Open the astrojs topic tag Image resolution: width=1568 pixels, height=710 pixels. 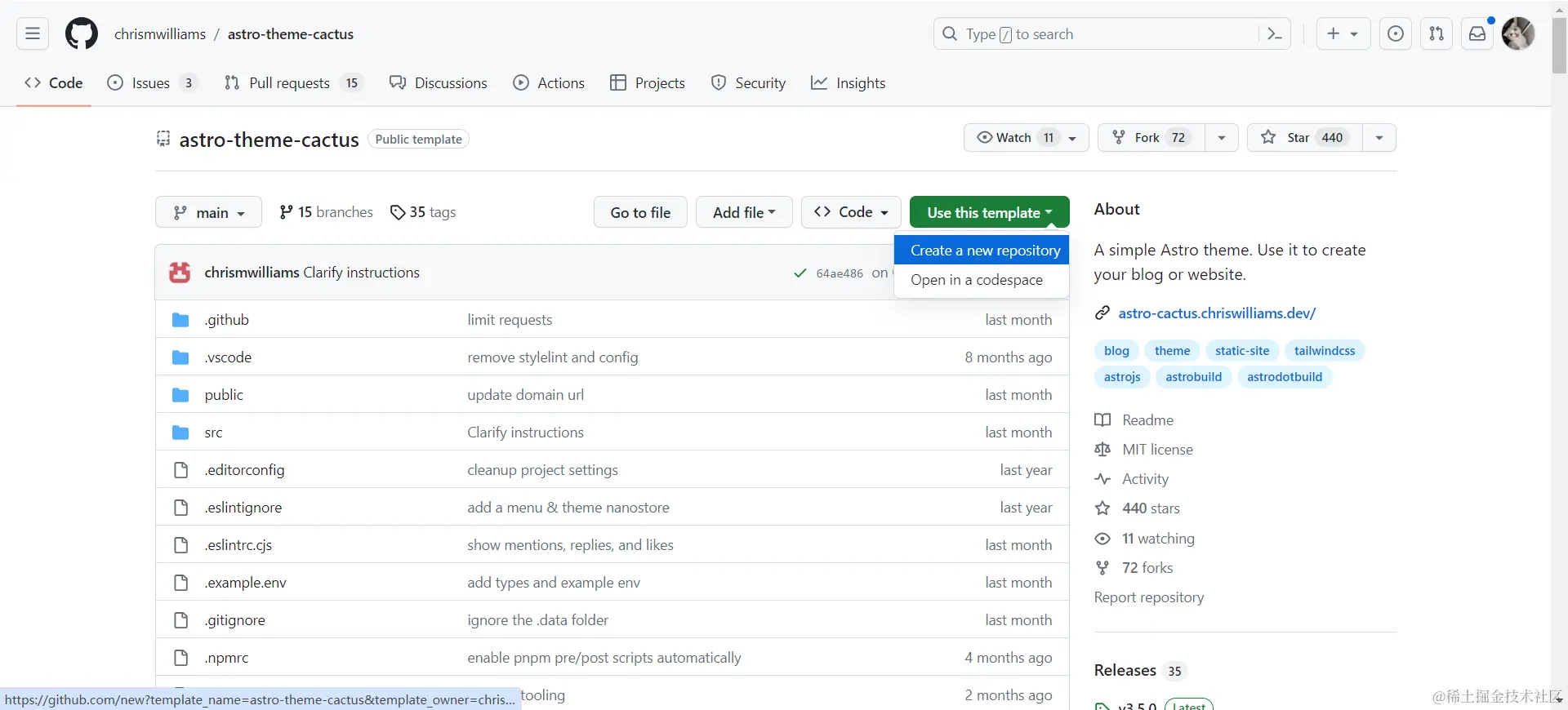[x=1122, y=377]
